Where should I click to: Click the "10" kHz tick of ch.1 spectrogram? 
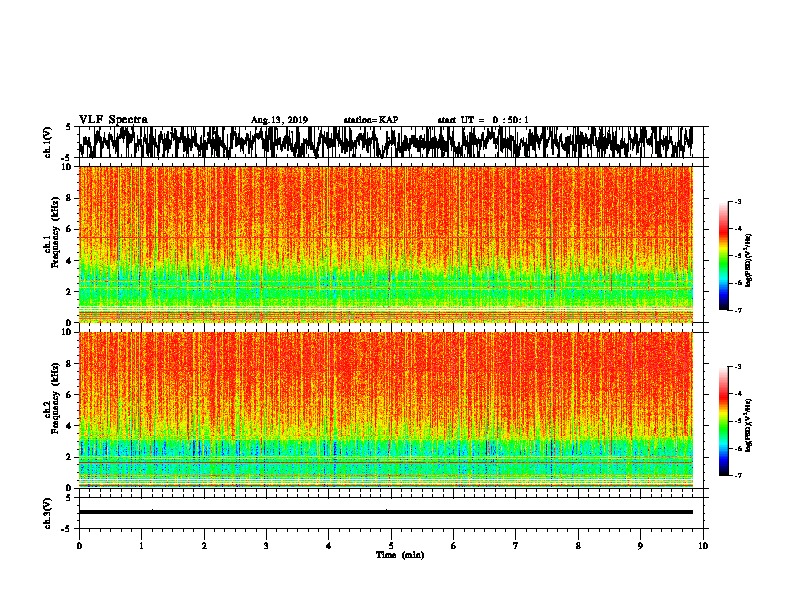66,167
